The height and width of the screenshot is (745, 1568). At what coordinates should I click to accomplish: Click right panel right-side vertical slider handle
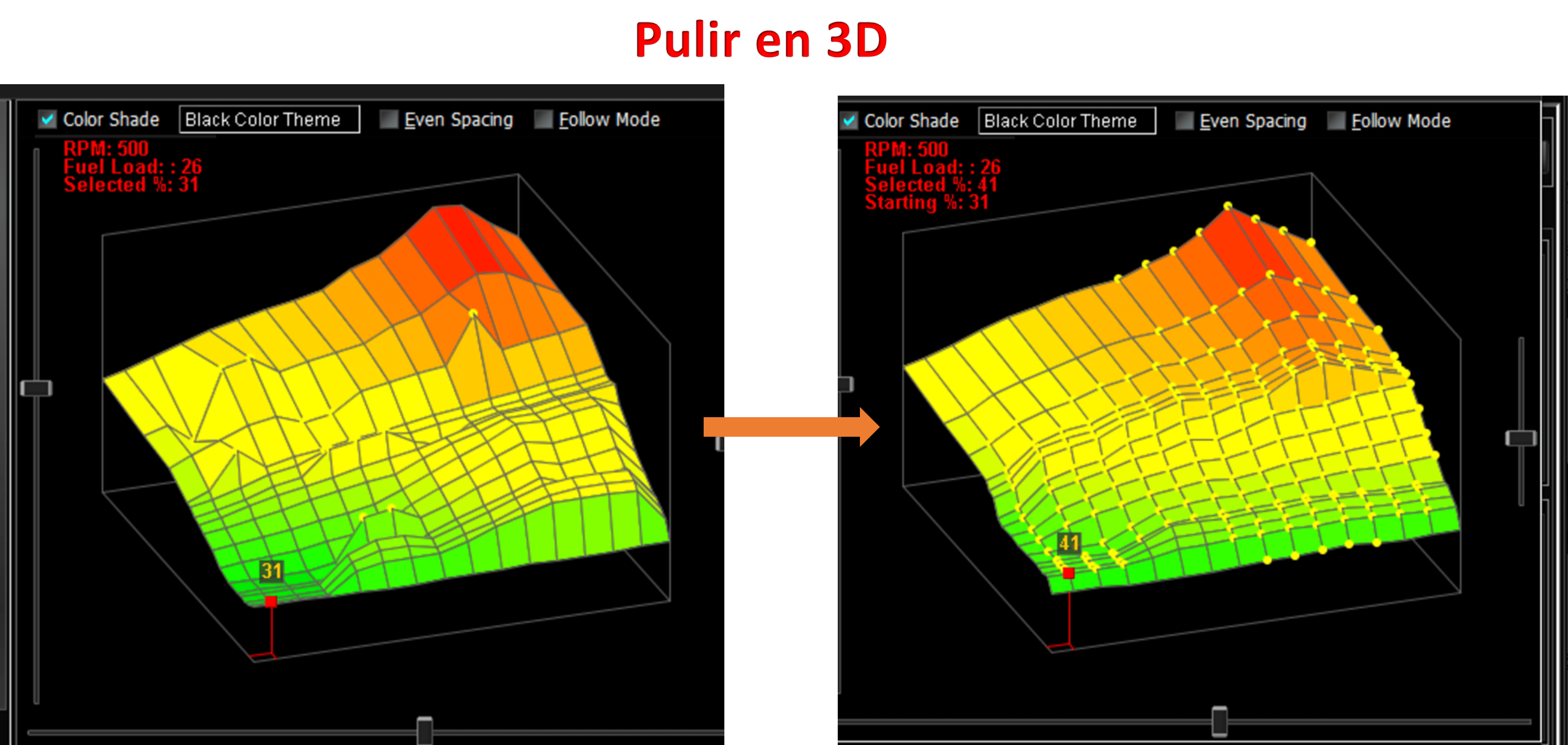pos(1520,438)
